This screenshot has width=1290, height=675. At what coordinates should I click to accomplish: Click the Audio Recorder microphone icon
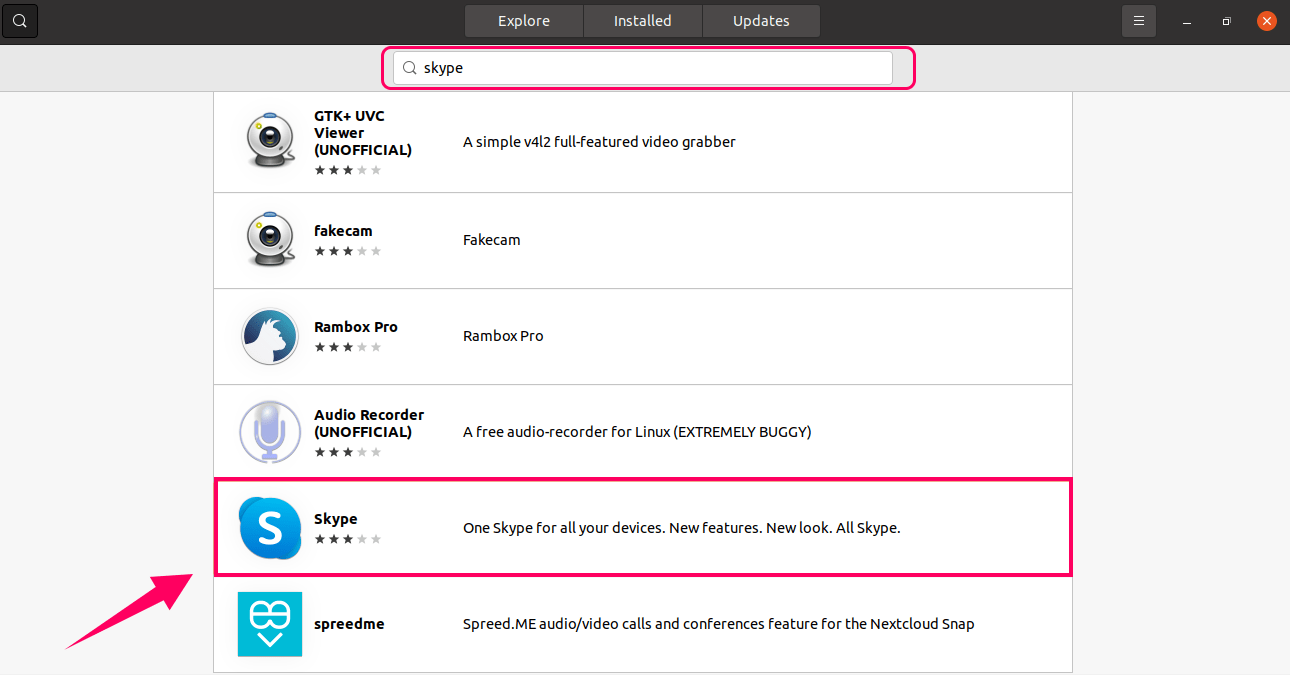pyautogui.click(x=270, y=432)
